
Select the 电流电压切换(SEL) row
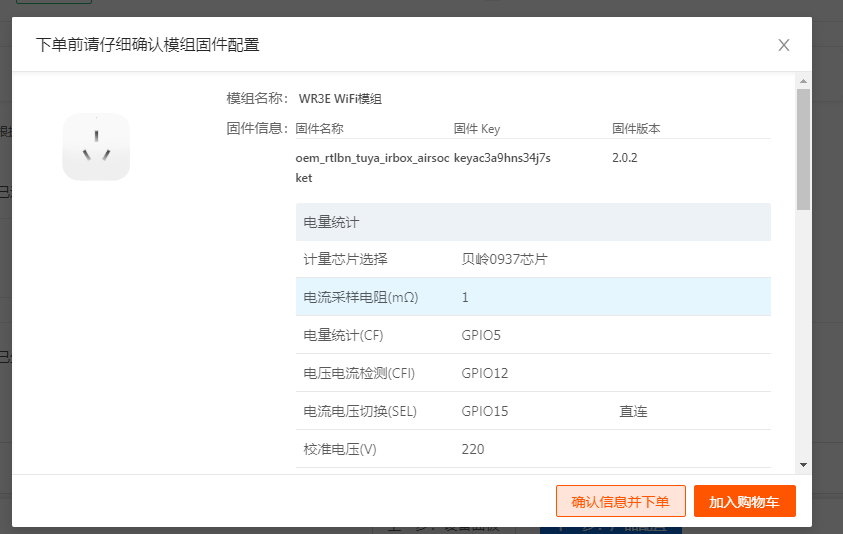point(533,411)
